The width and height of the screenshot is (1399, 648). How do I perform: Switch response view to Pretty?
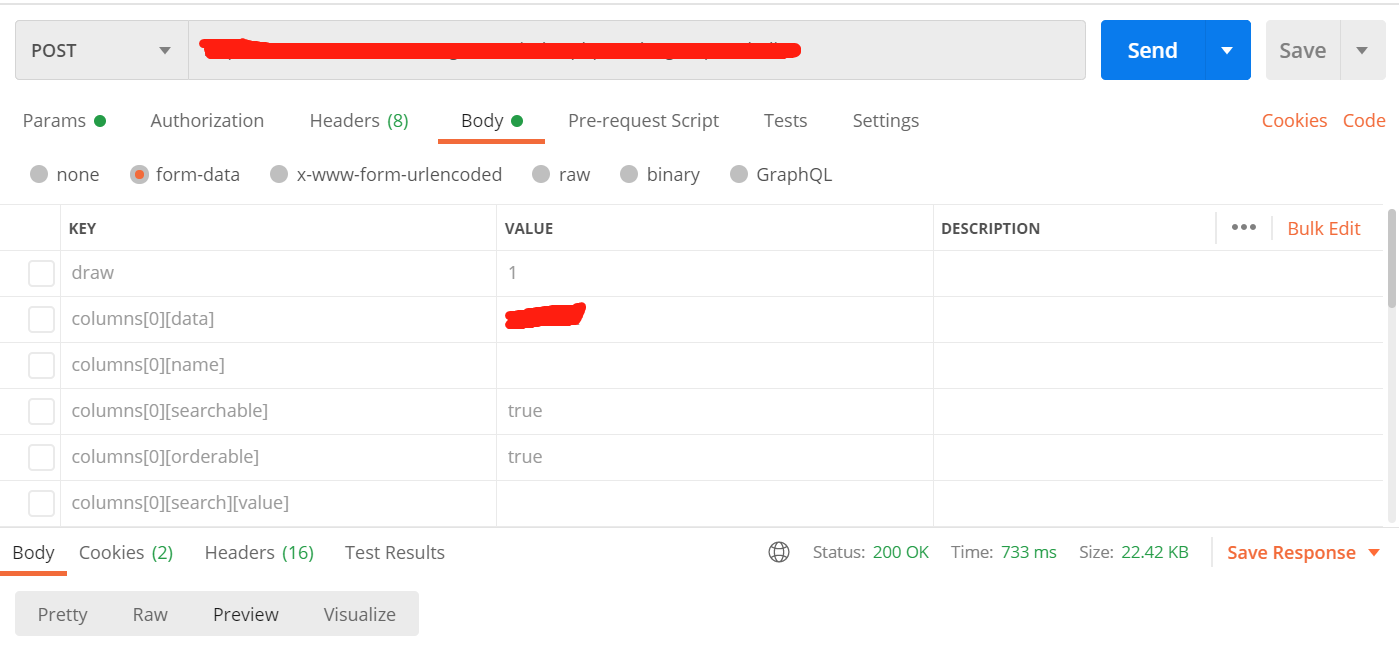click(62, 614)
